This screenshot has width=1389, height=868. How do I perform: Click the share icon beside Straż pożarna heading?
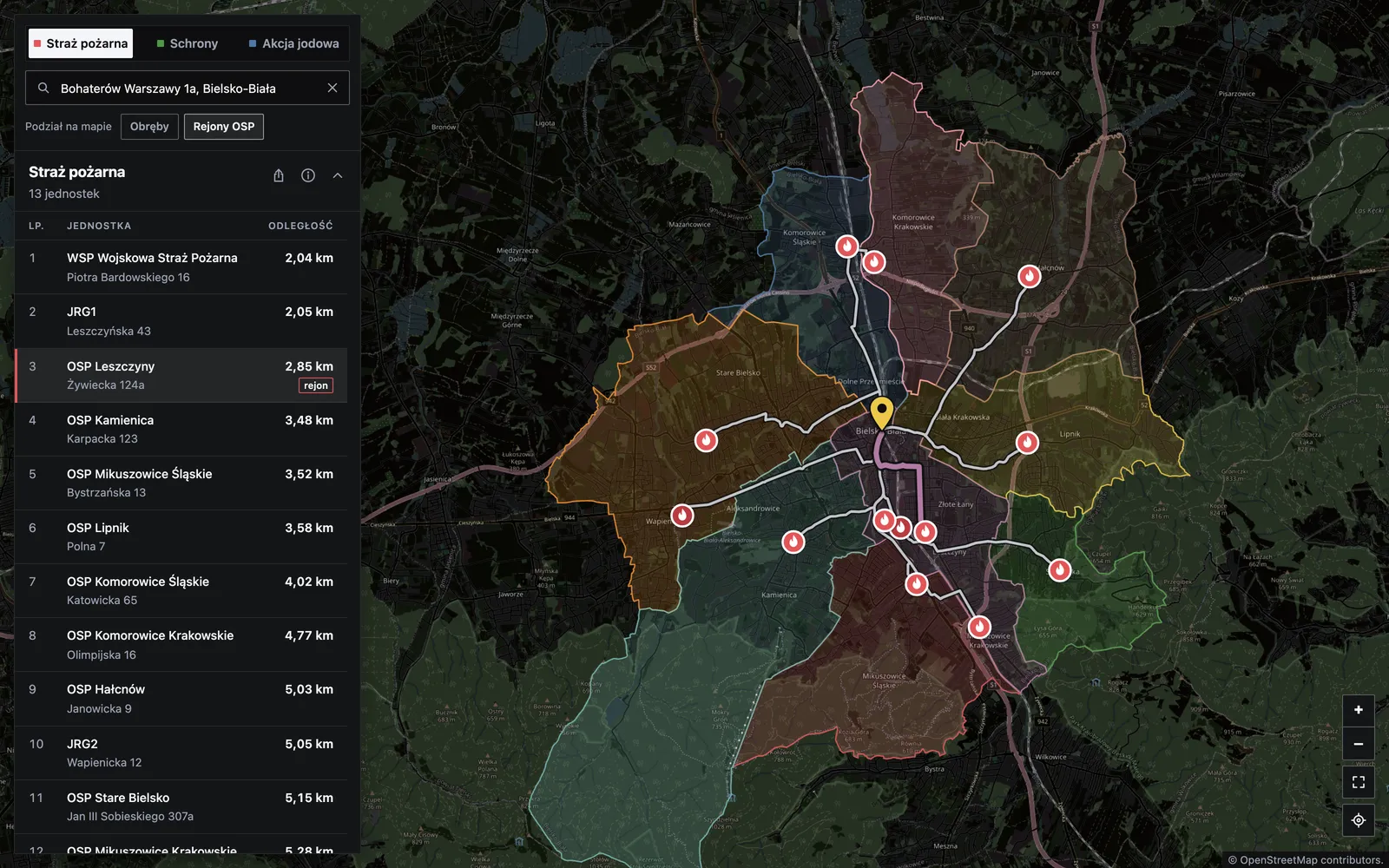point(279,175)
